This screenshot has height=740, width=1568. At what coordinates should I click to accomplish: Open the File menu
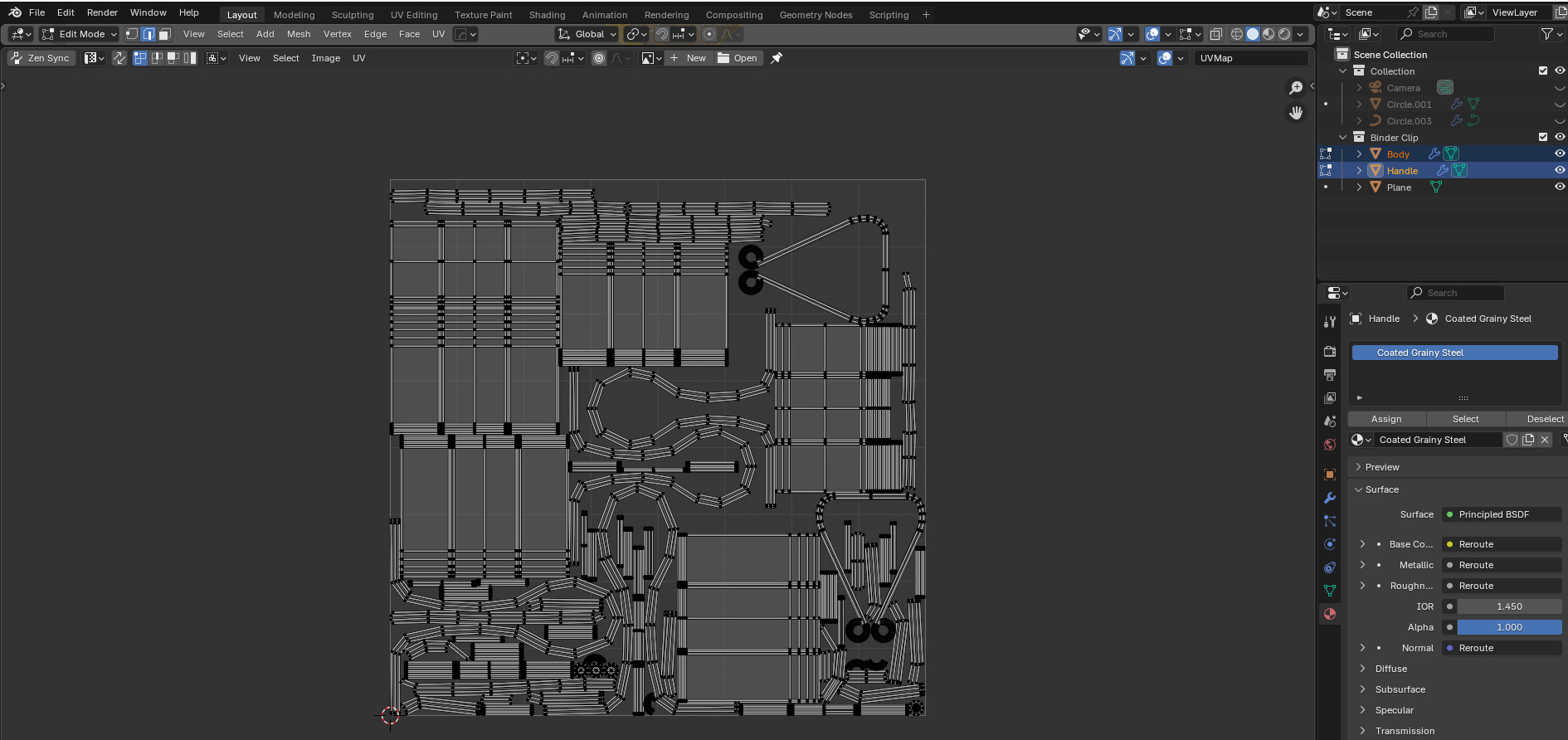tap(37, 12)
